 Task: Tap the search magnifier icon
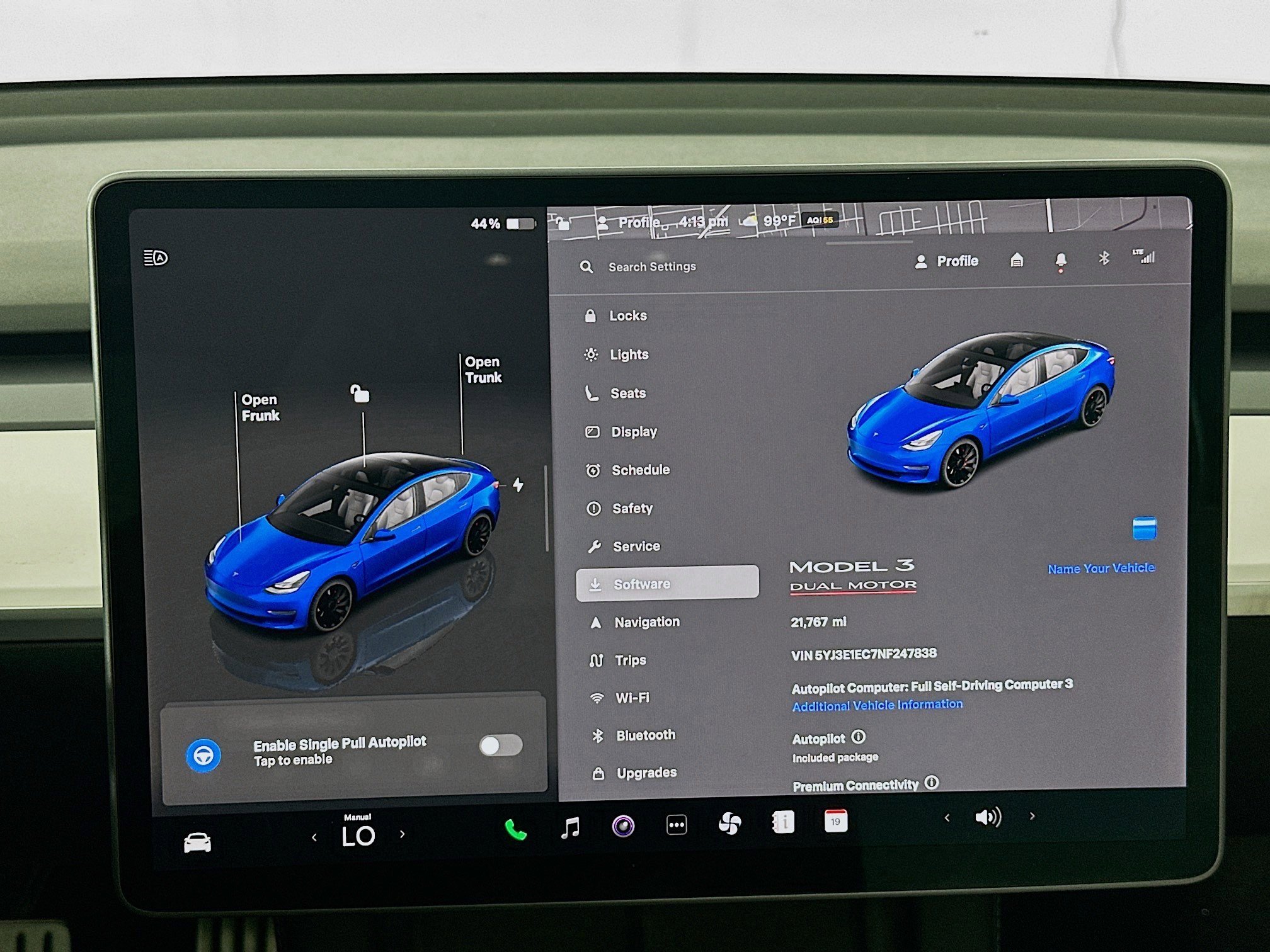pyautogui.click(x=586, y=267)
